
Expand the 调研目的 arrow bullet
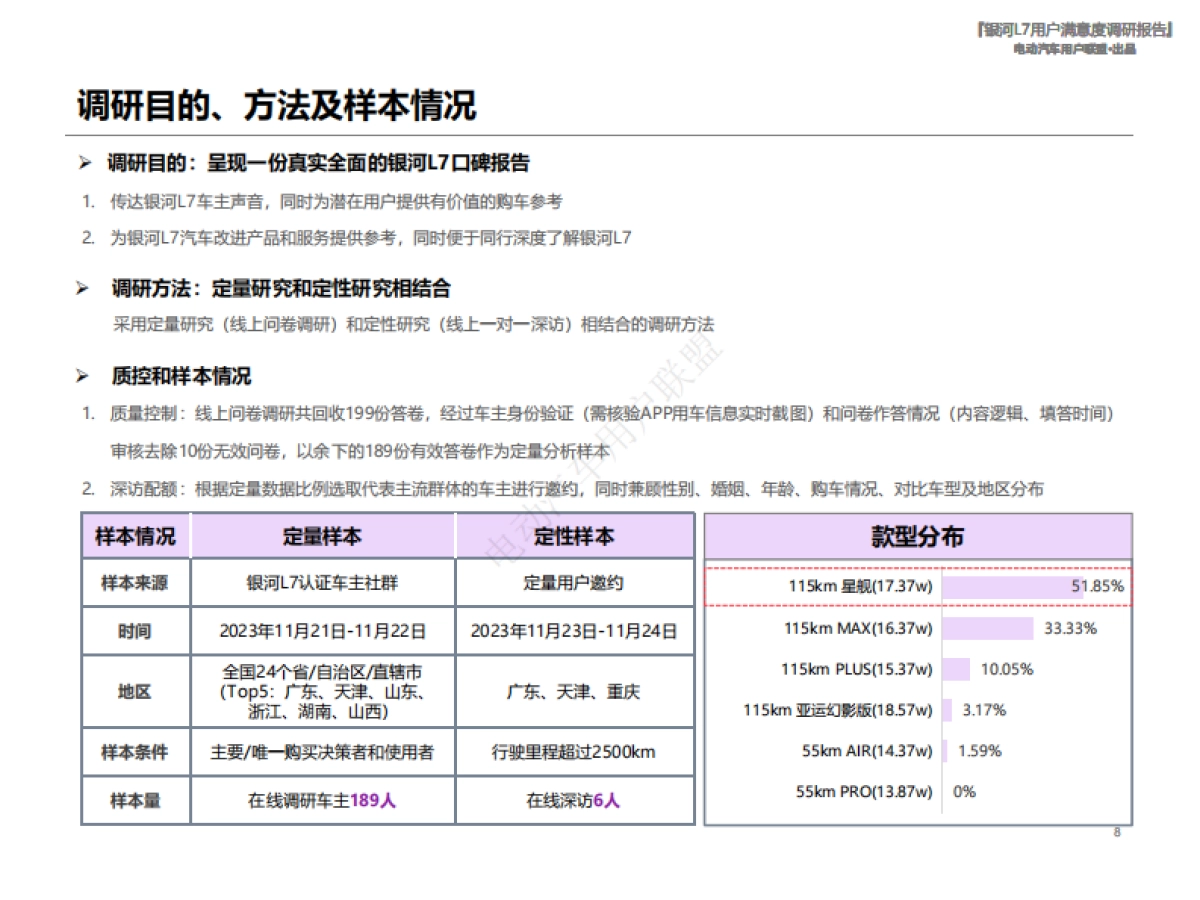[84, 160]
